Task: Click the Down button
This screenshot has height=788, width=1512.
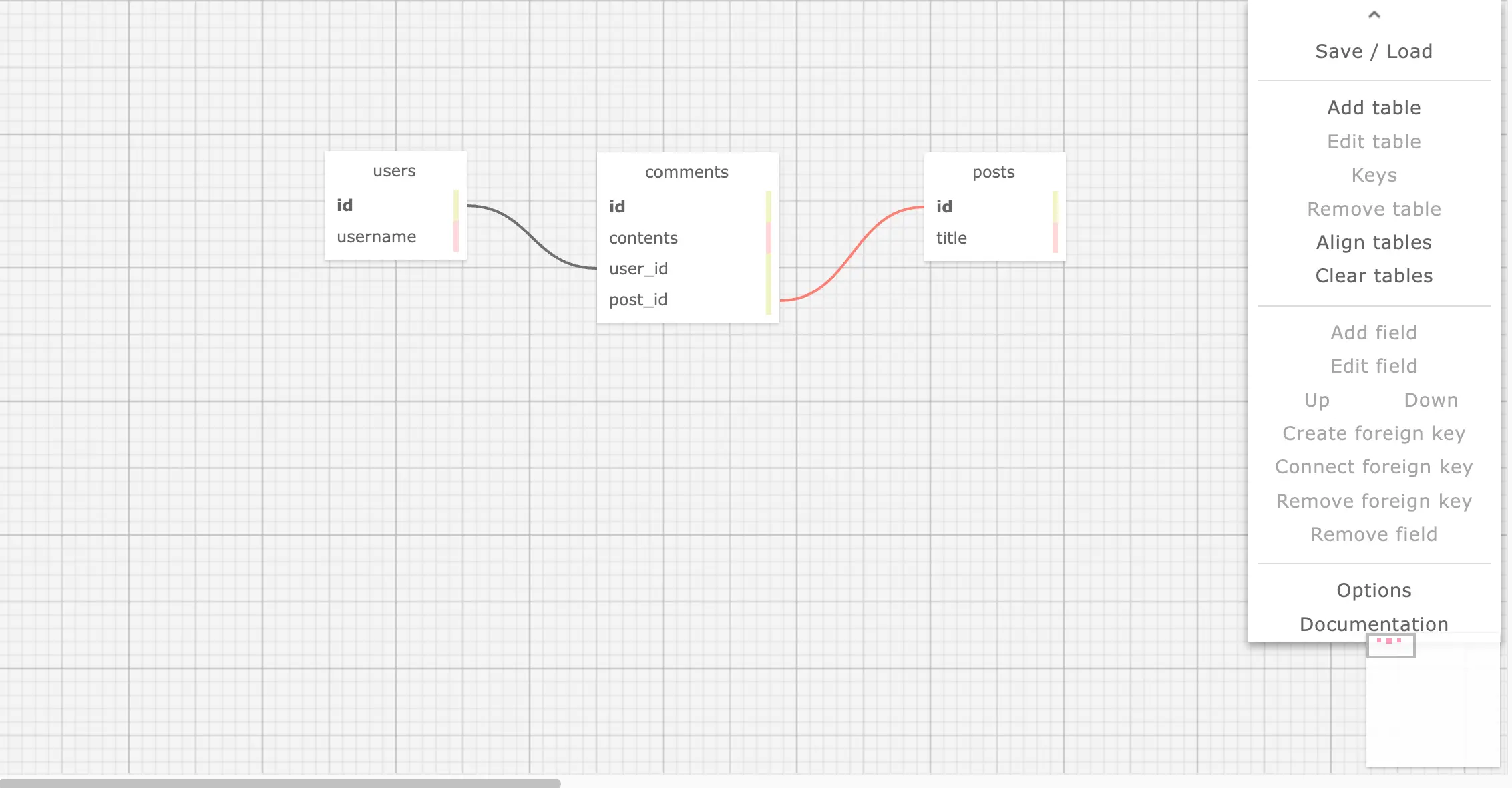Action: coord(1431,400)
